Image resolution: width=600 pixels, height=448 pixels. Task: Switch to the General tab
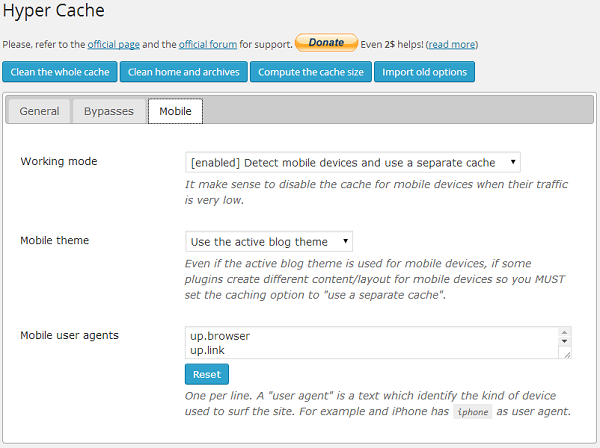39,111
